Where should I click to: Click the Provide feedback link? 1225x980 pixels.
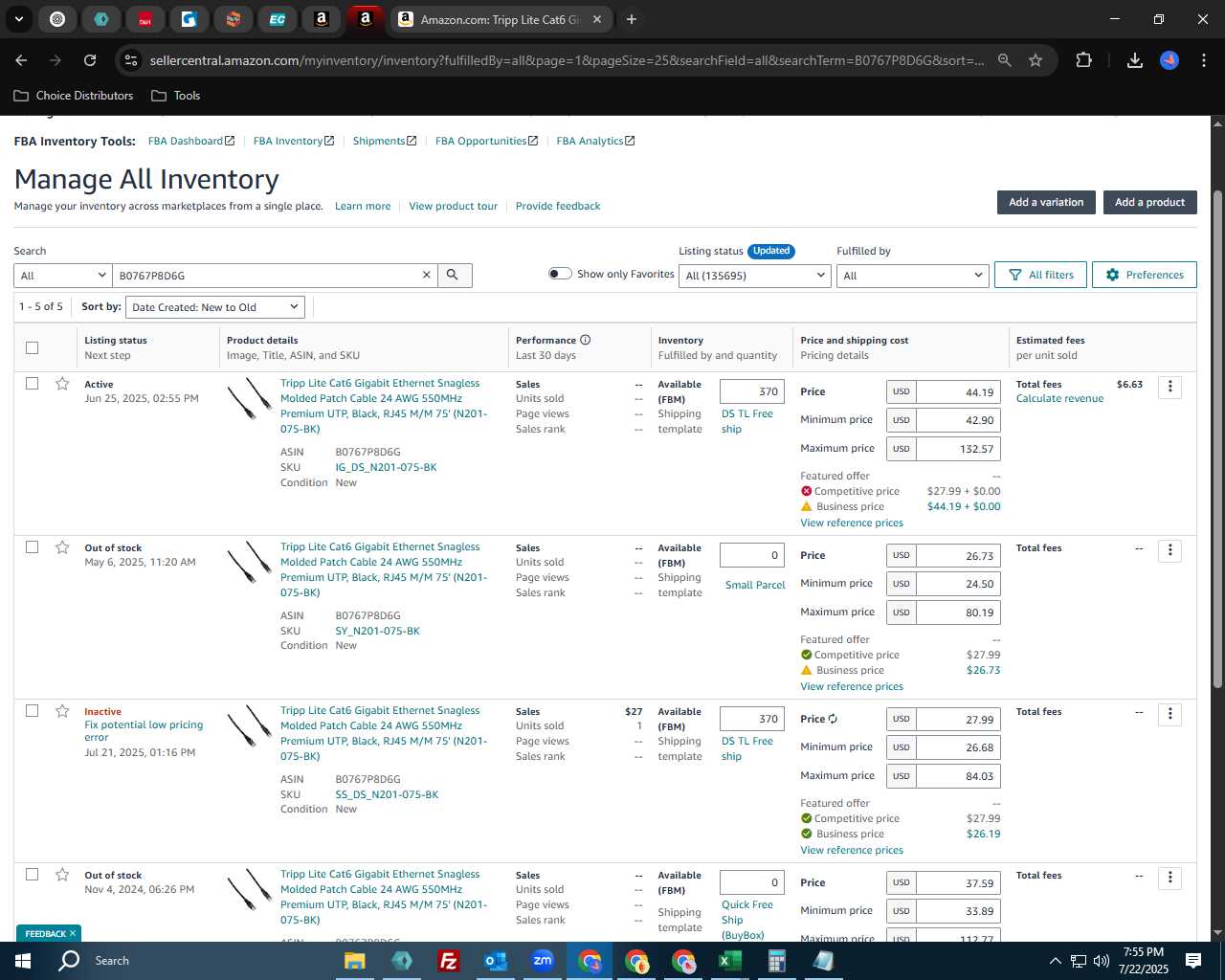click(558, 206)
